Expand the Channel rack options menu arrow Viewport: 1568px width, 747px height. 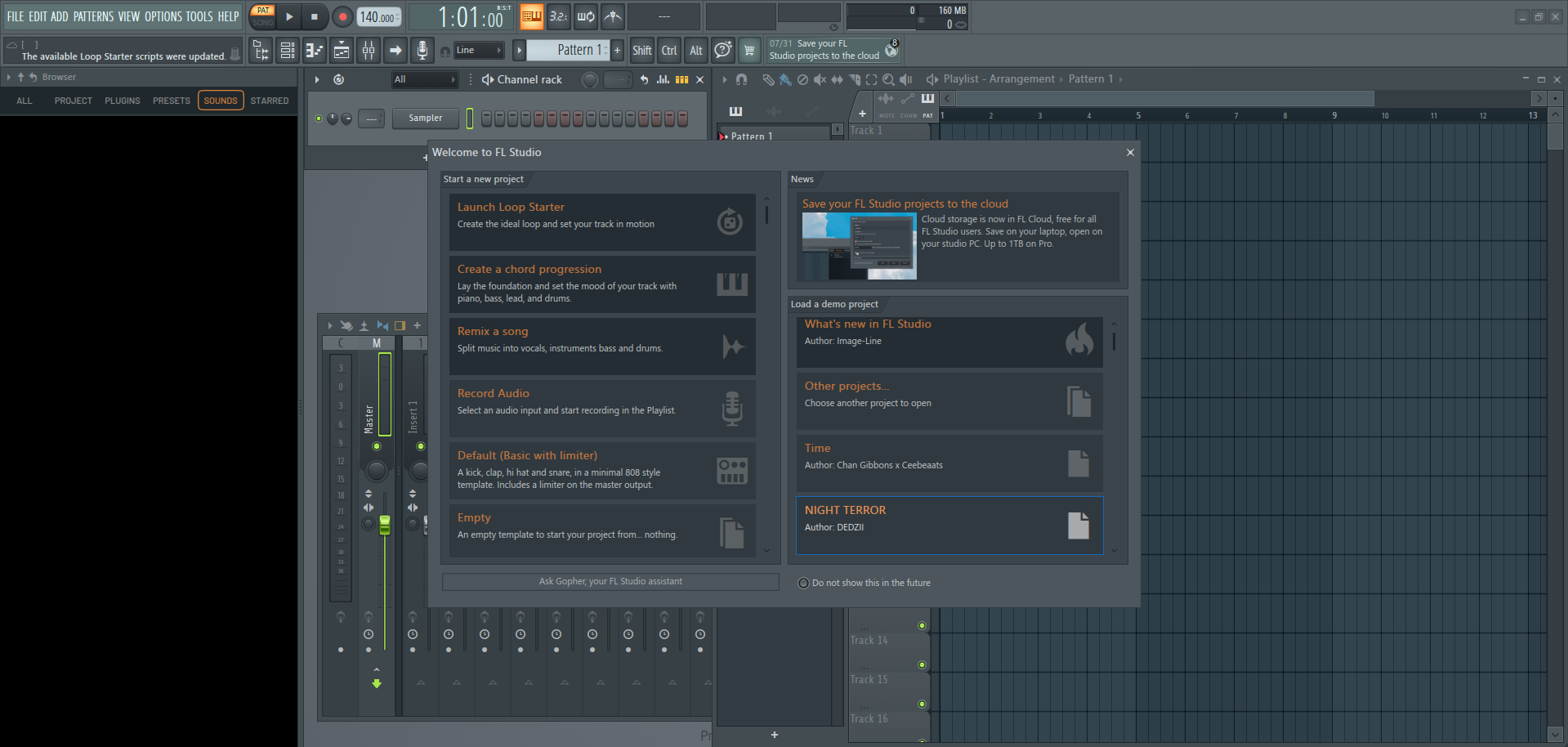click(317, 79)
